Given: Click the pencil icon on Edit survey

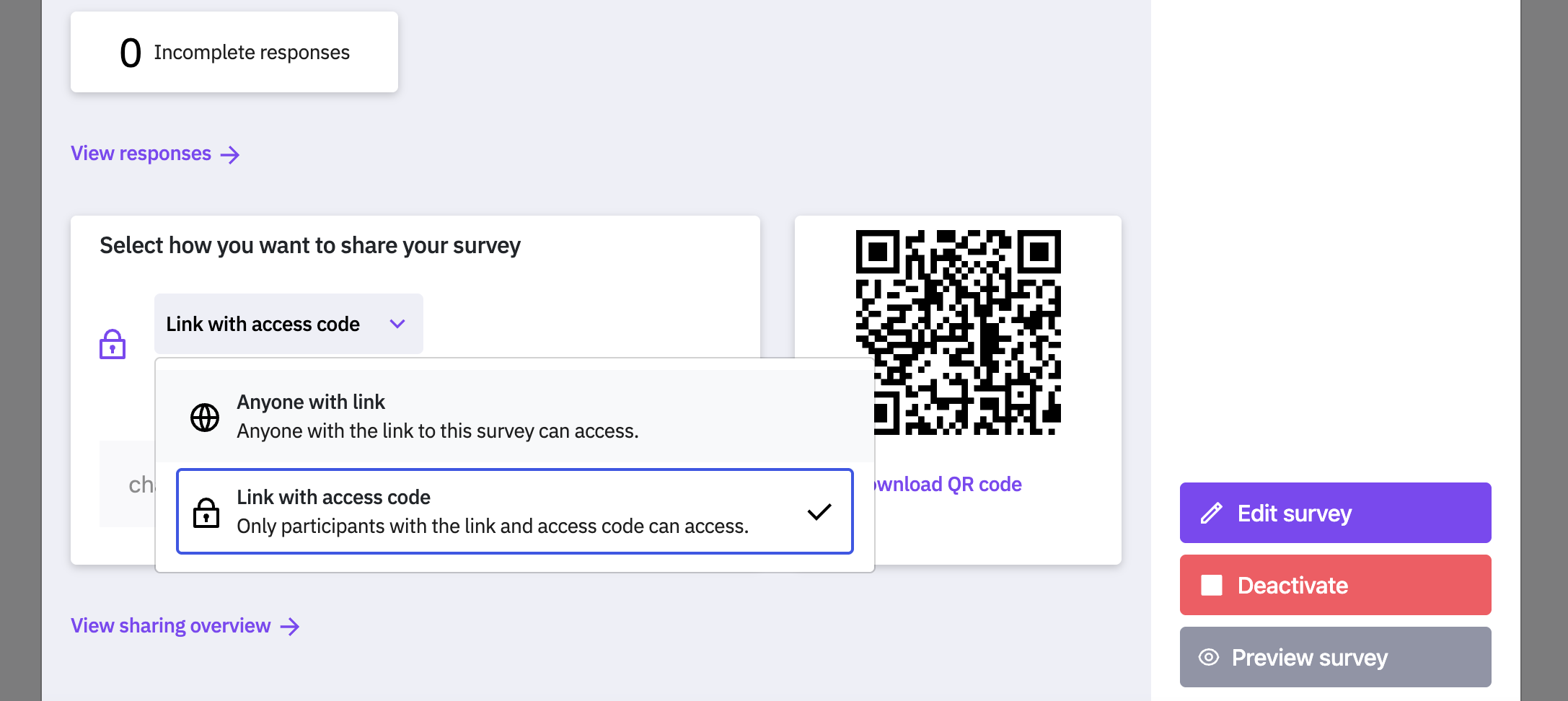Looking at the screenshot, I should (1212, 513).
